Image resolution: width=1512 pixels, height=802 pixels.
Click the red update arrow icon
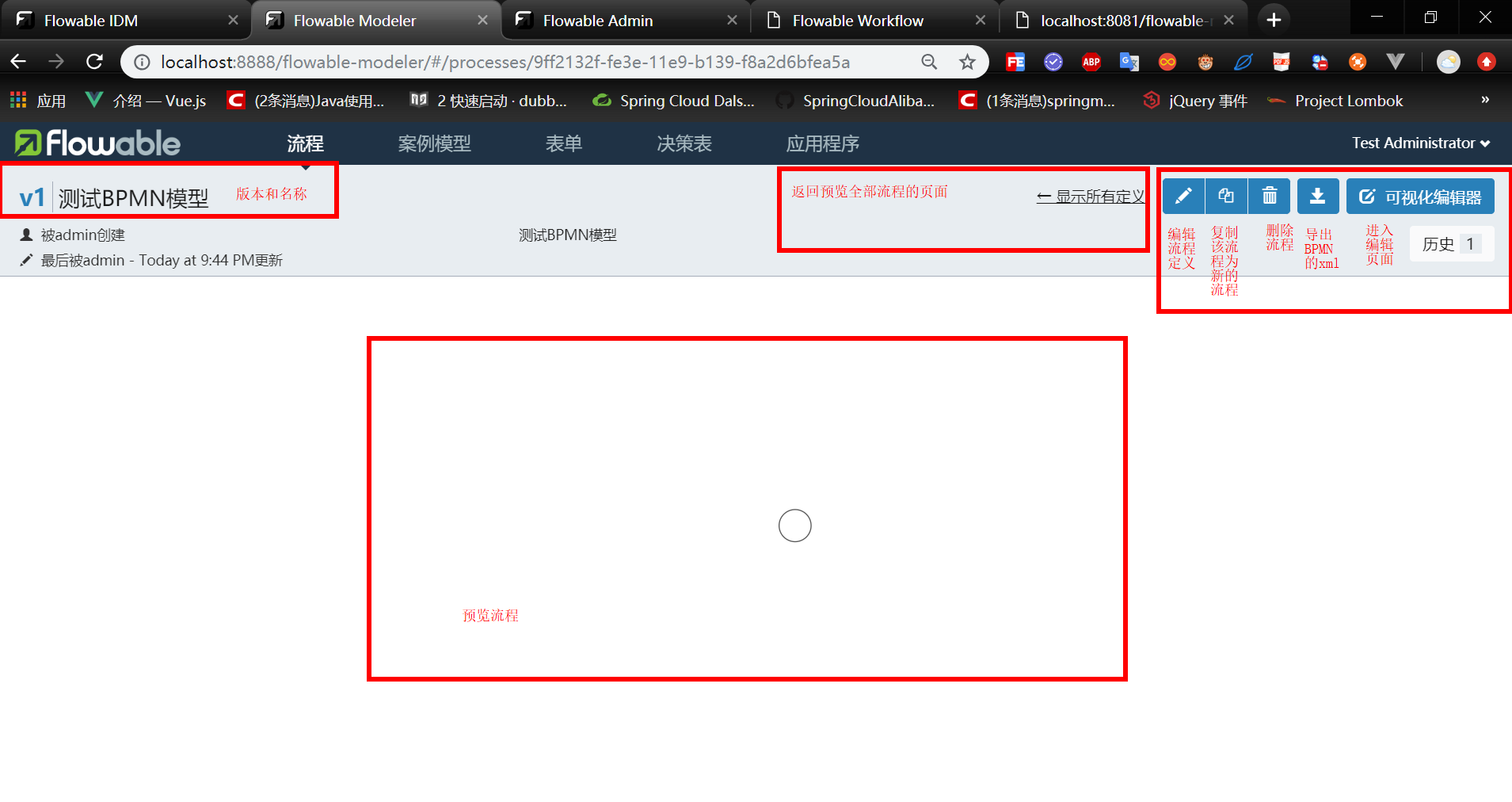pyautogui.click(x=1487, y=62)
